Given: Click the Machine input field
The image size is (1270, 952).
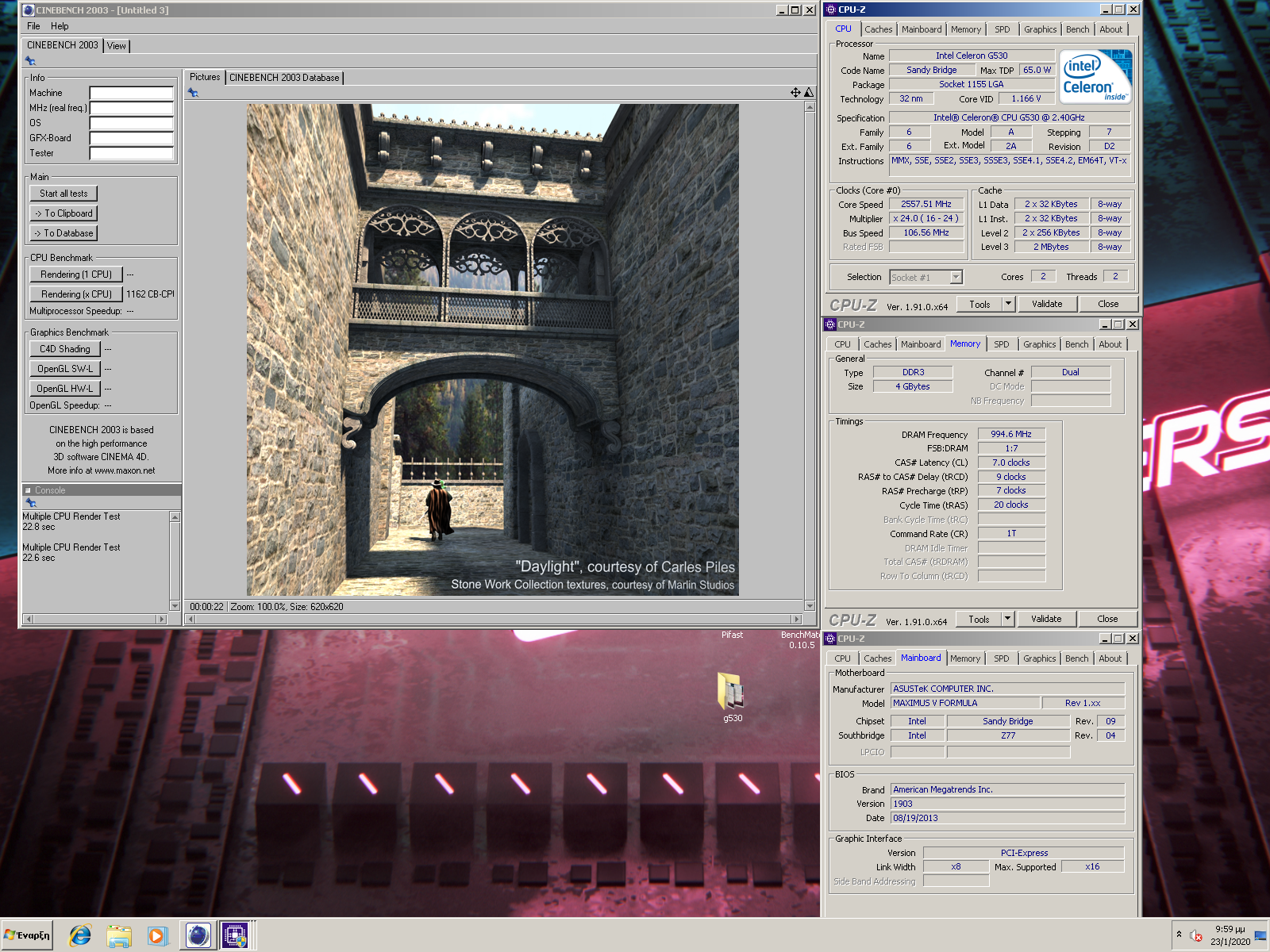Looking at the screenshot, I should click(x=131, y=93).
